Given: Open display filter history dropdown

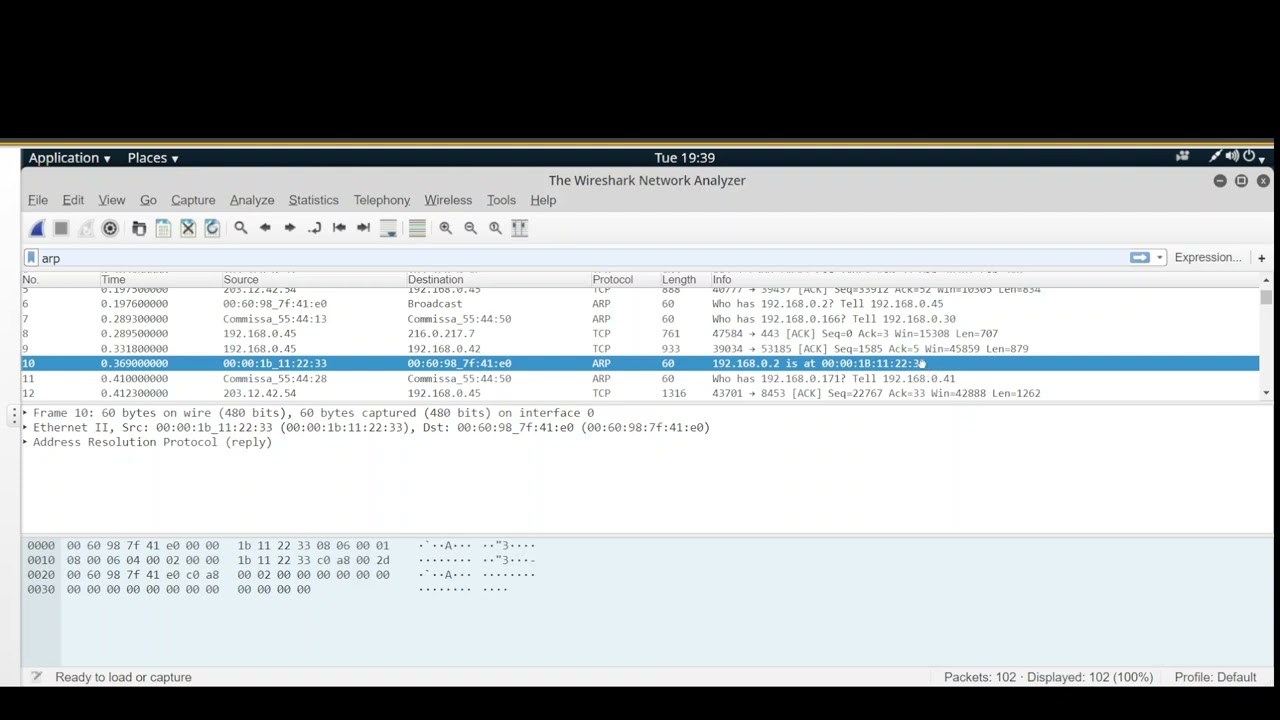Looking at the screenshot, I should point(1160,258).
